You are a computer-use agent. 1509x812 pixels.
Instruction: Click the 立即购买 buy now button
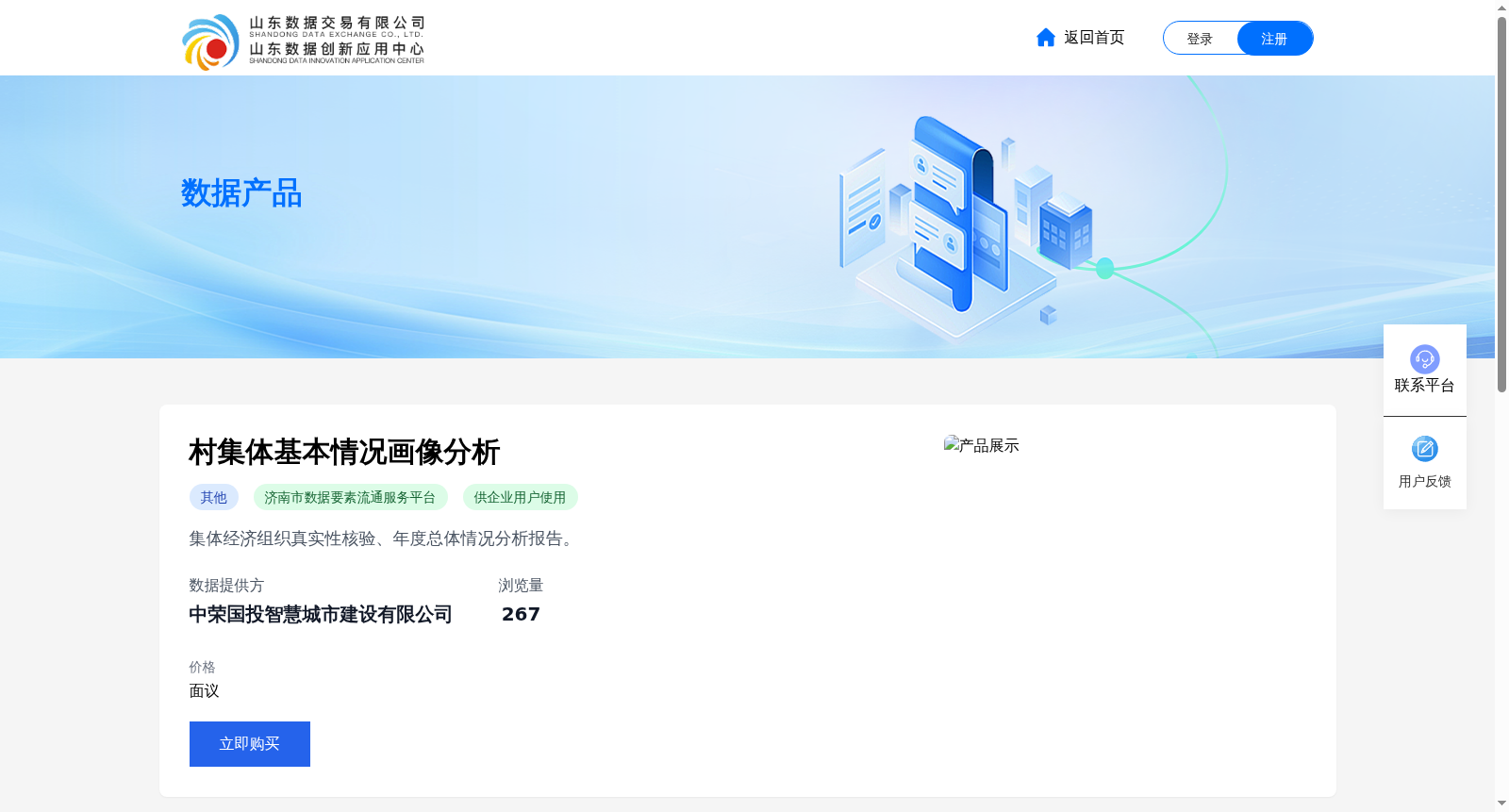[250, 744]
